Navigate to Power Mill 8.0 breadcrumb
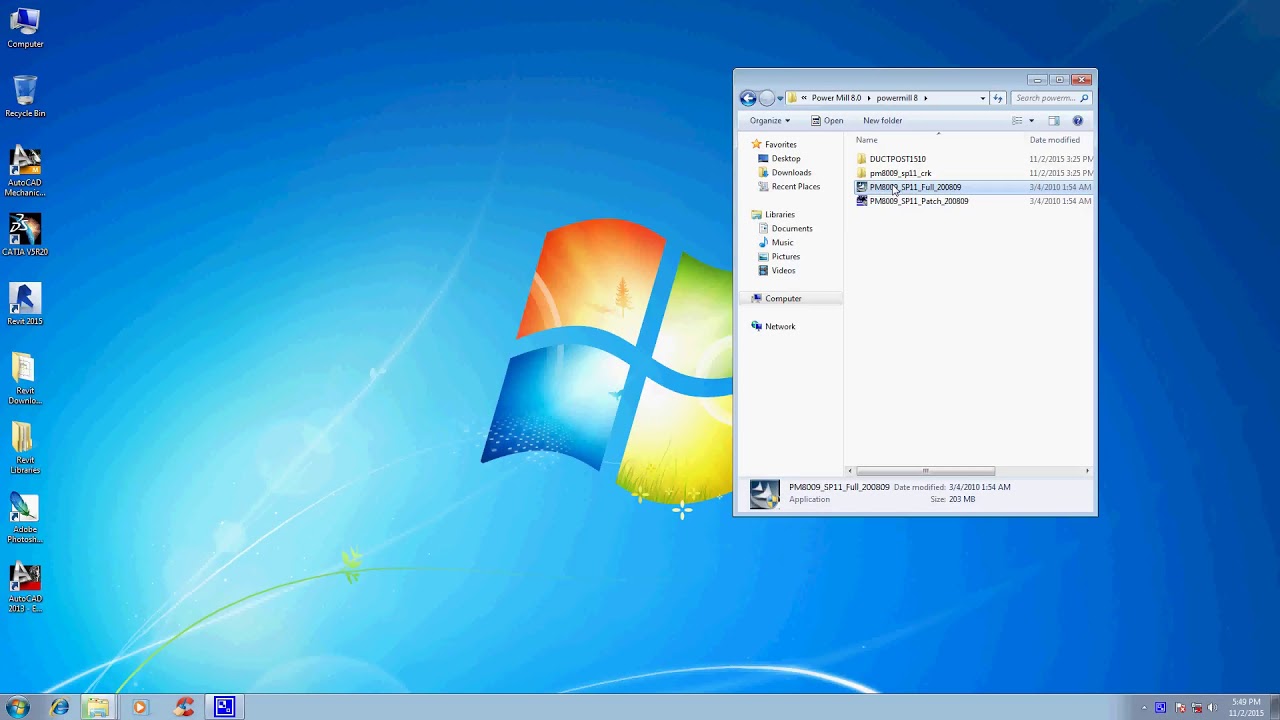The height and width of the screenshot is (720, 1280). (836, 98)
